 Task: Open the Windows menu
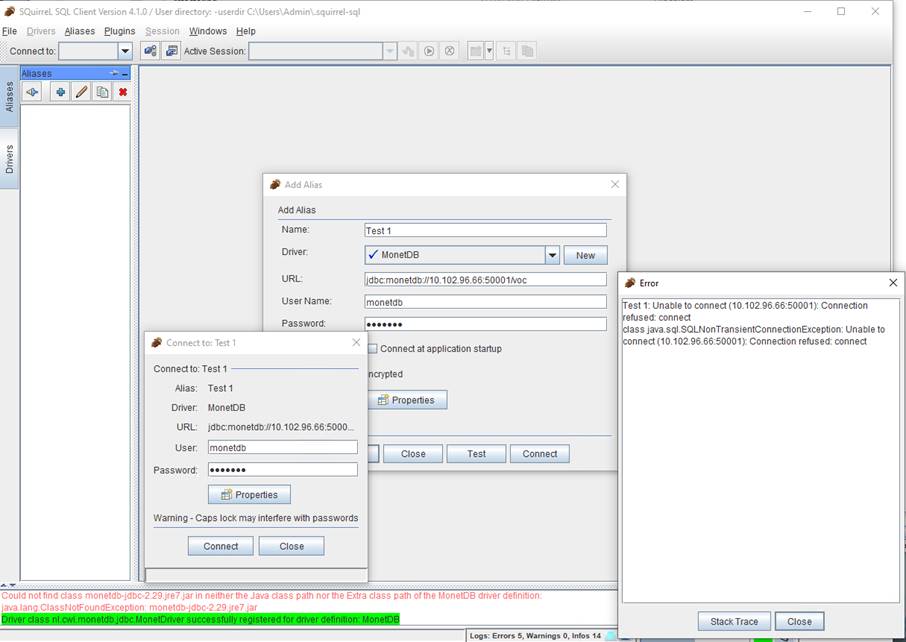coord(208,31)
